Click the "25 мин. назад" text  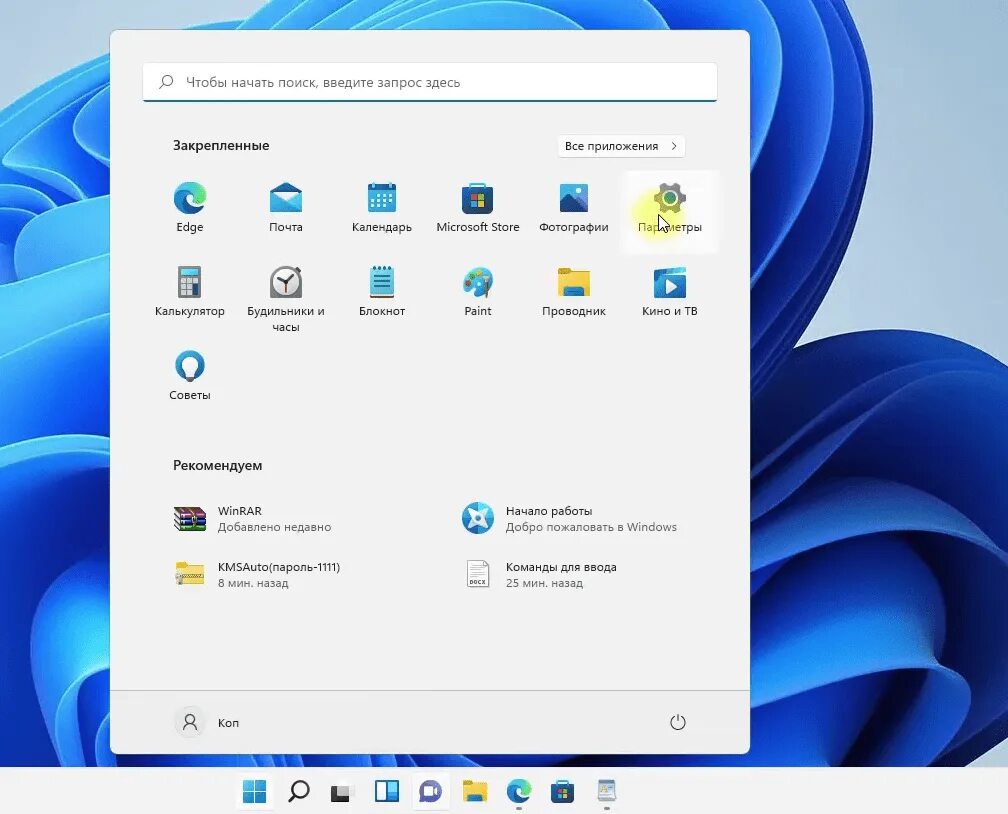[544, 583]
